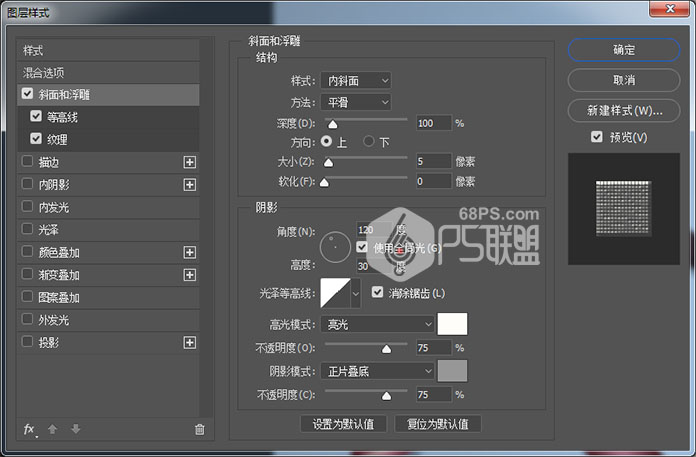Viewport: 696px width, 457px height.
Task: Click the 软化 slider handle
Action: [x=324, y=182]
